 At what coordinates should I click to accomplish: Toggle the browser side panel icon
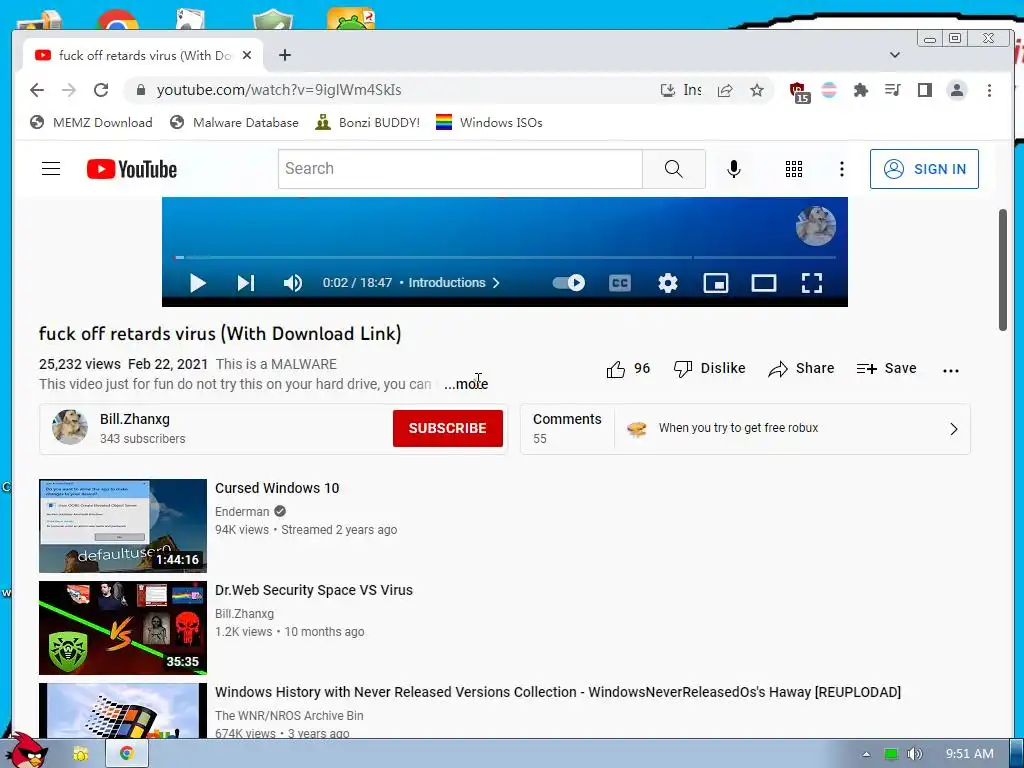[925, 90]
